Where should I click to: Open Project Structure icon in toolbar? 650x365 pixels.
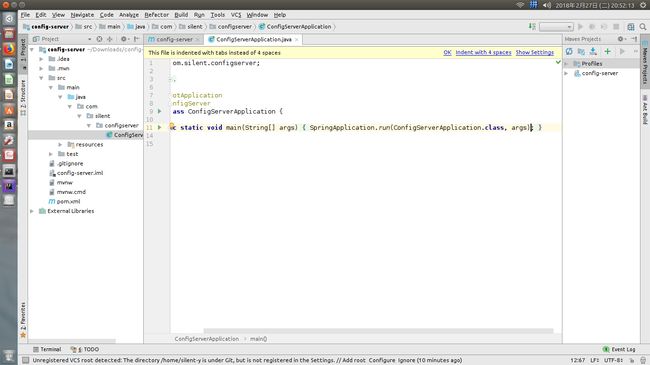point(631,27)
